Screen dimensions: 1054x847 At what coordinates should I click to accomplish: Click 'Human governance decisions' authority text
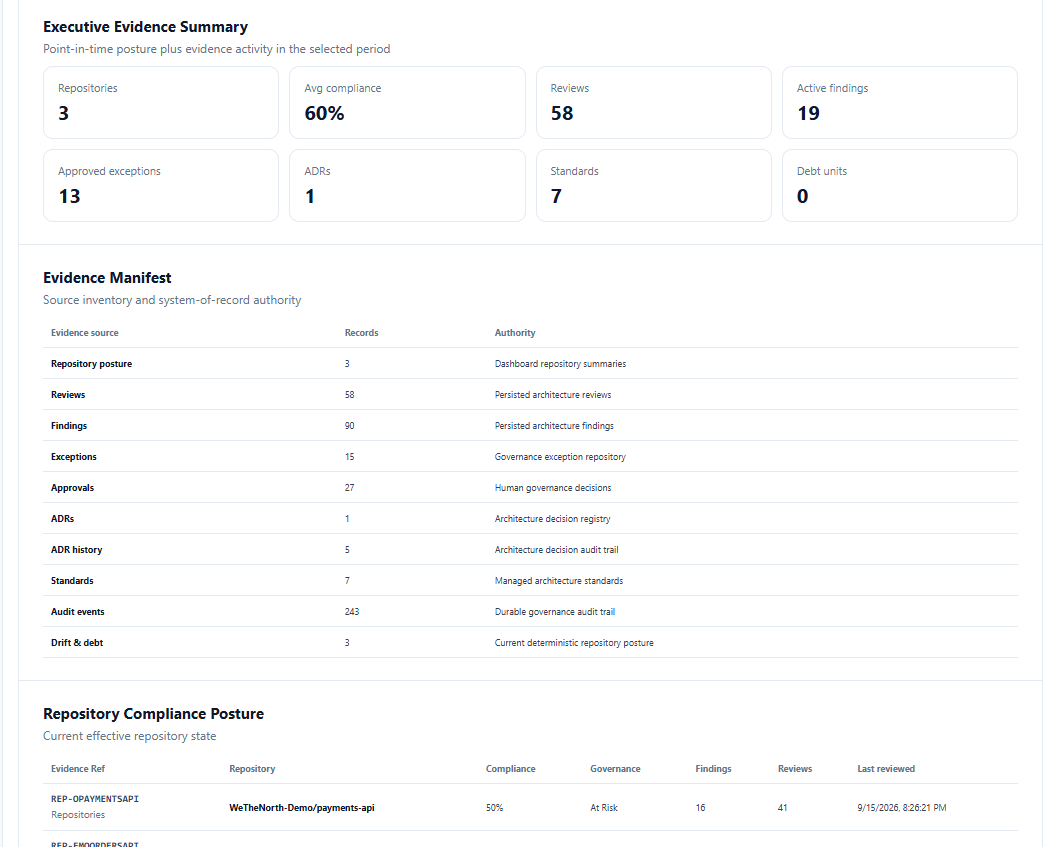(553, 487)
